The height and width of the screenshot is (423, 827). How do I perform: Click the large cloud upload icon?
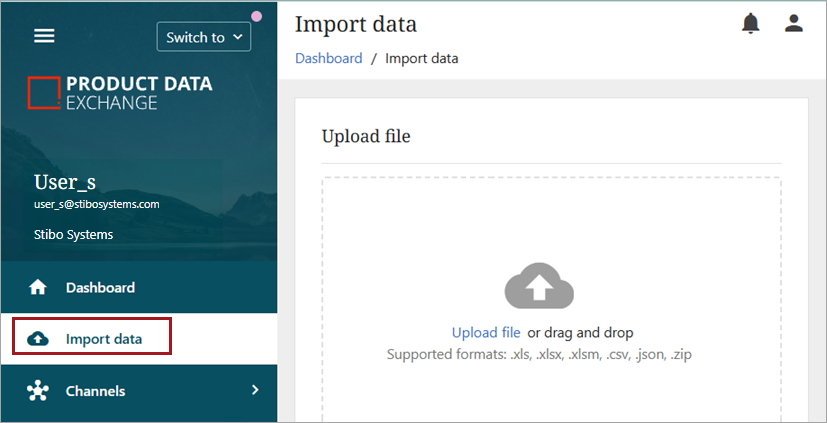538,286
